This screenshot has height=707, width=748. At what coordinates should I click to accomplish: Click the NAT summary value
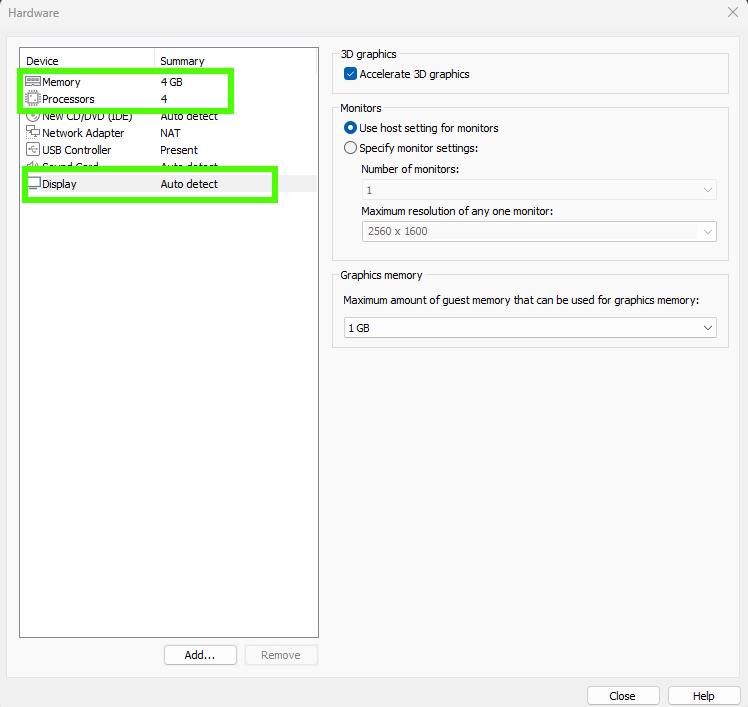pyautogui.click(x=170, y=133)
